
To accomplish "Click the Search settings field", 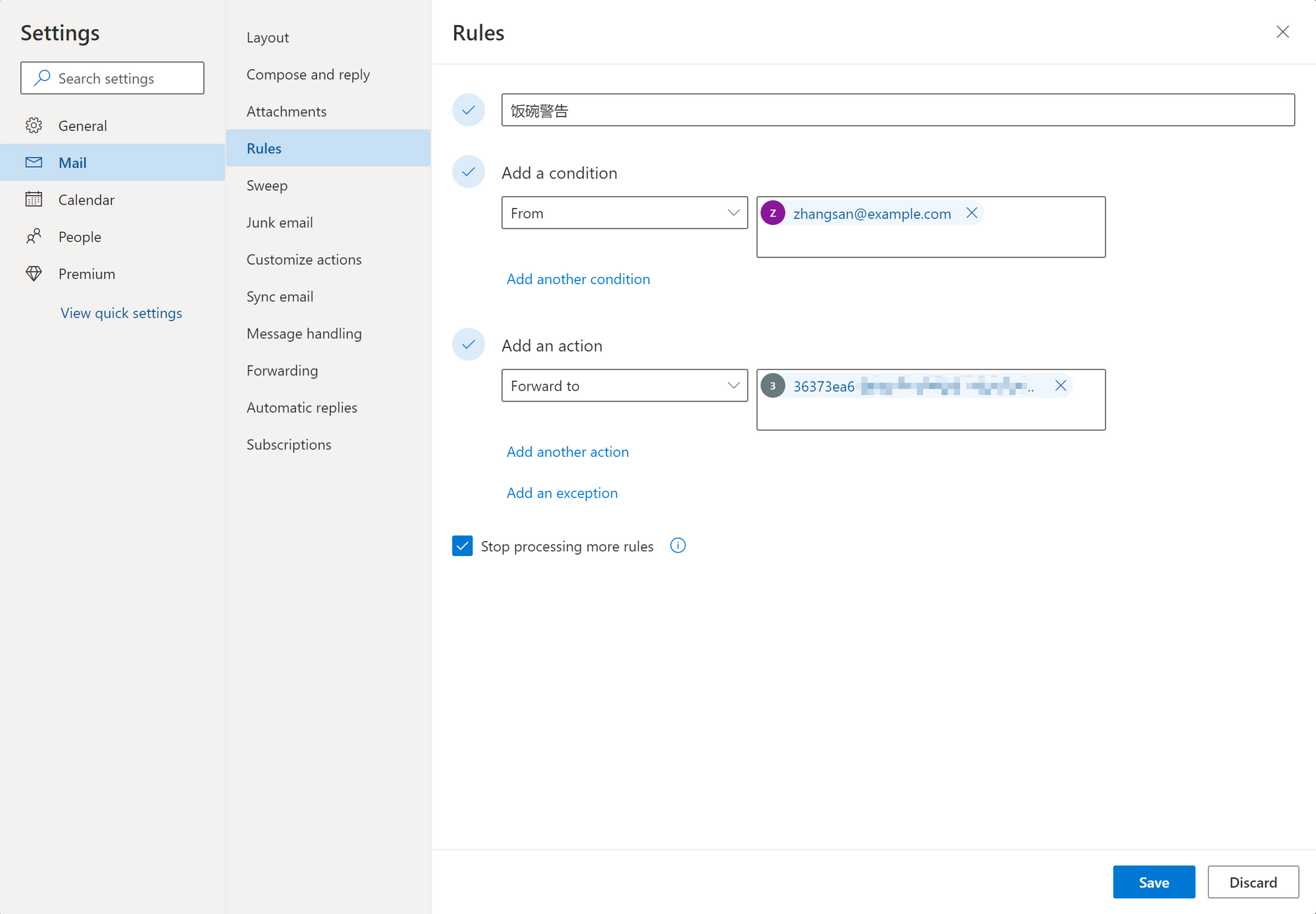I will (113, 78).
